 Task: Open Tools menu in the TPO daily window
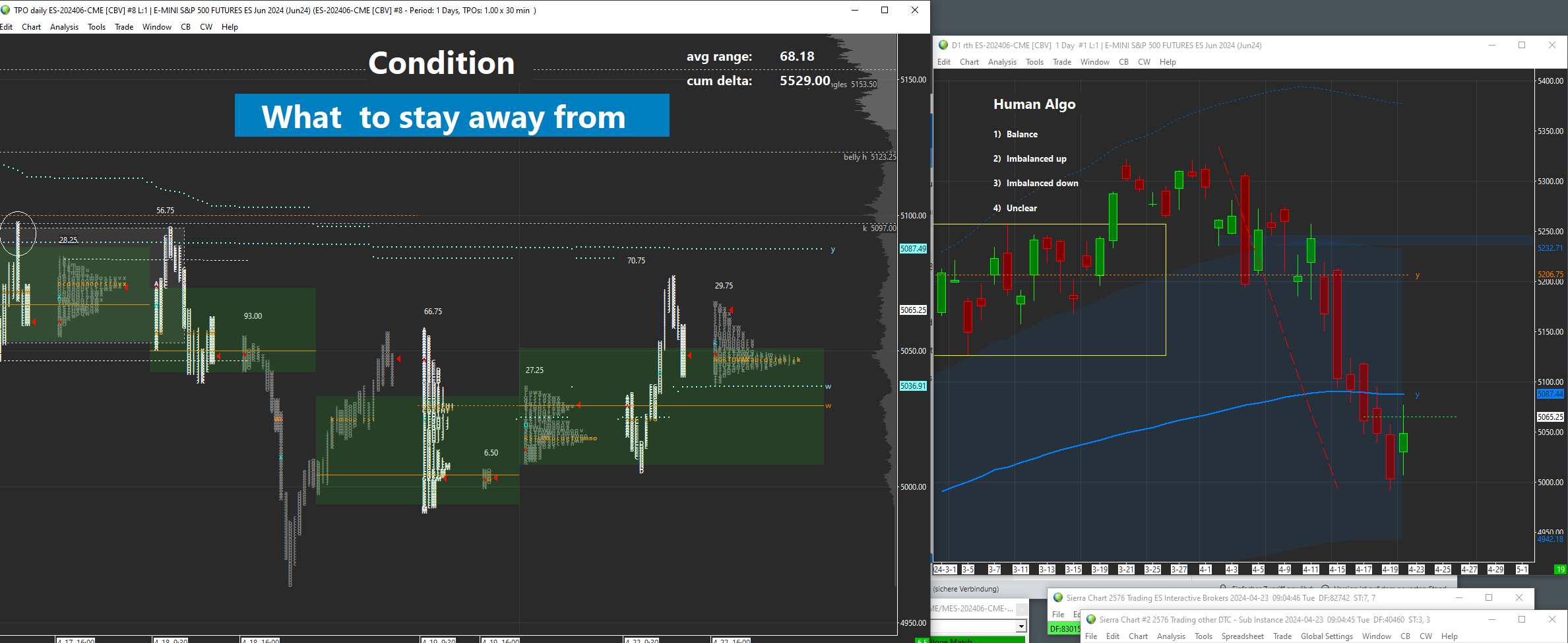(96, 27)
